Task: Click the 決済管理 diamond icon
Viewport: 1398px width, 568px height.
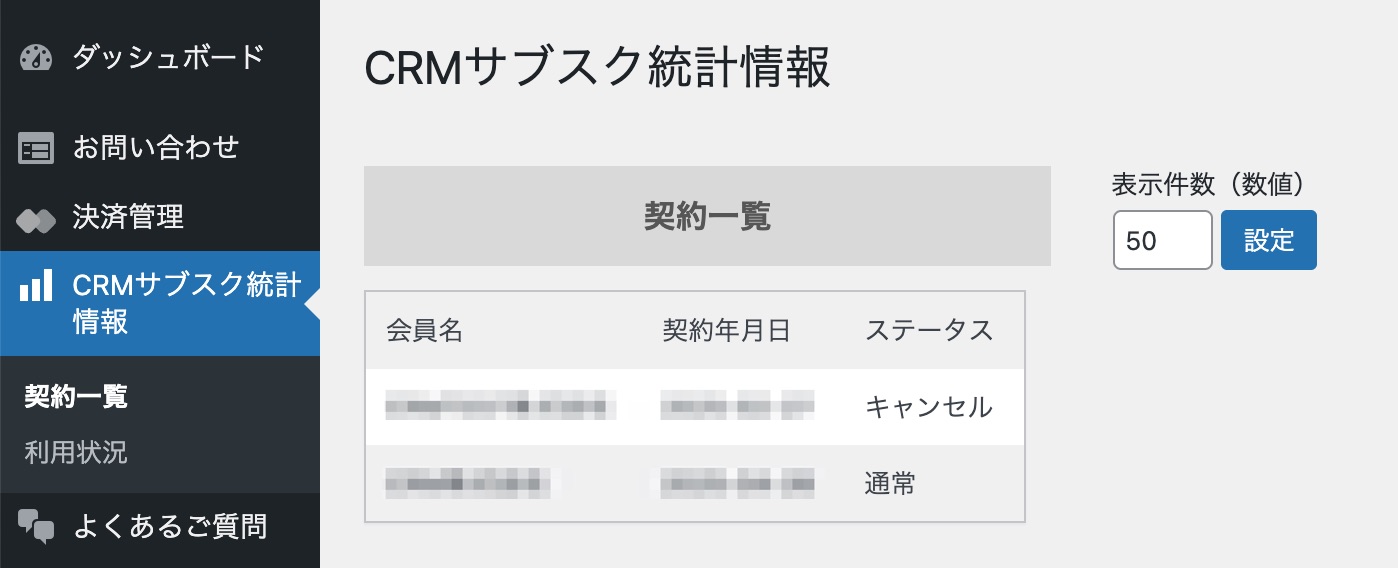Action: (x=36, y=219)
